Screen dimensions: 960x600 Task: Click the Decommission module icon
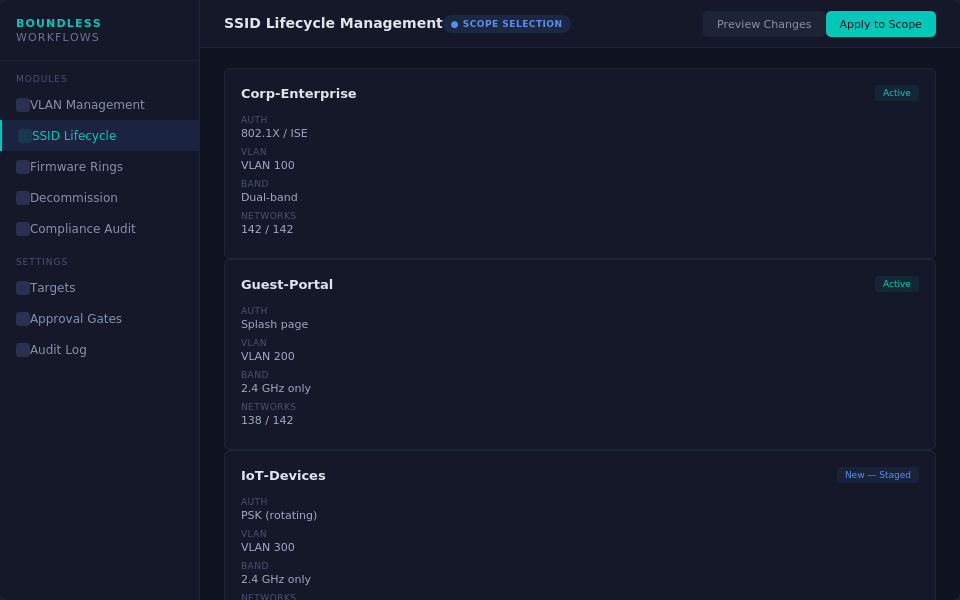pos(23,198)
